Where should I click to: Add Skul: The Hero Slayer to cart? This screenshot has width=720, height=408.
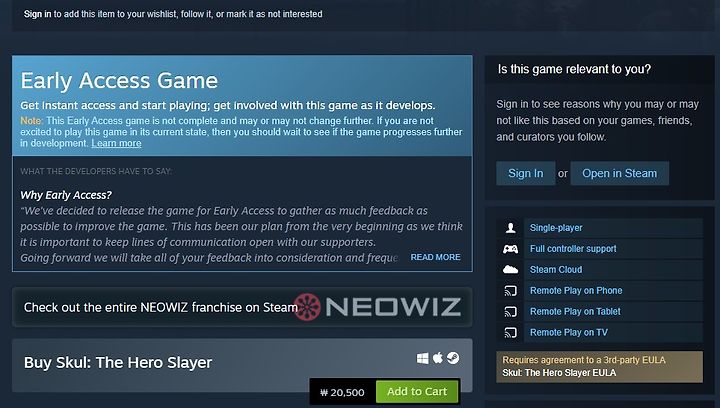pyautogui.click(x=417, y=391)
